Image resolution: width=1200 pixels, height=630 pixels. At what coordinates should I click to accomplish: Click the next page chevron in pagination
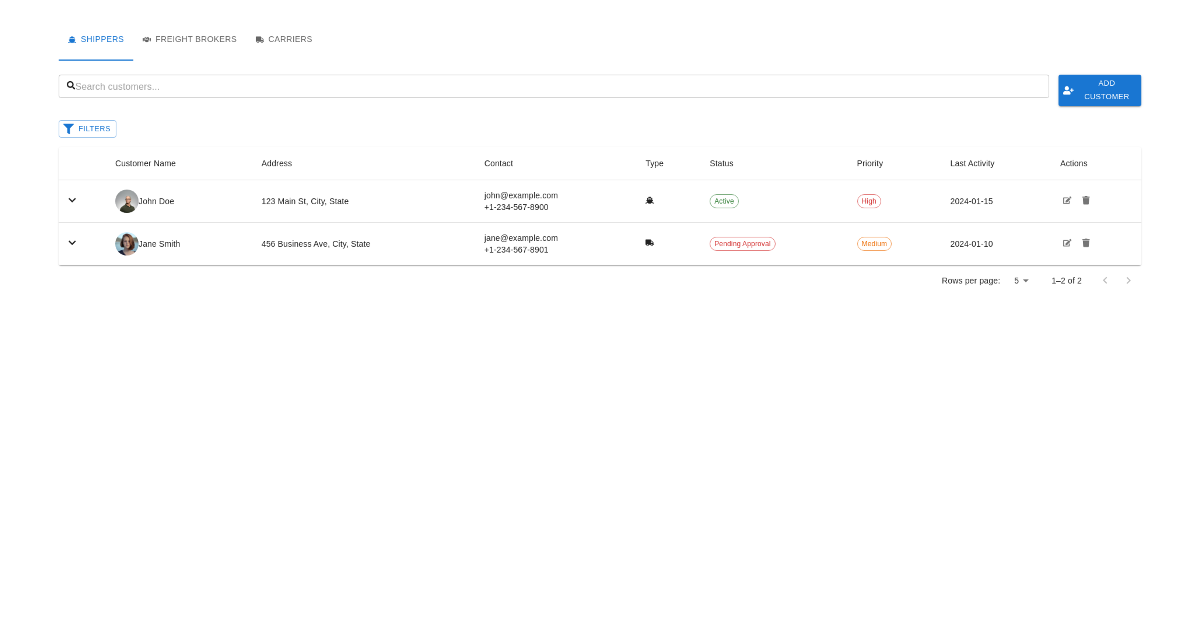[1128, 281]
